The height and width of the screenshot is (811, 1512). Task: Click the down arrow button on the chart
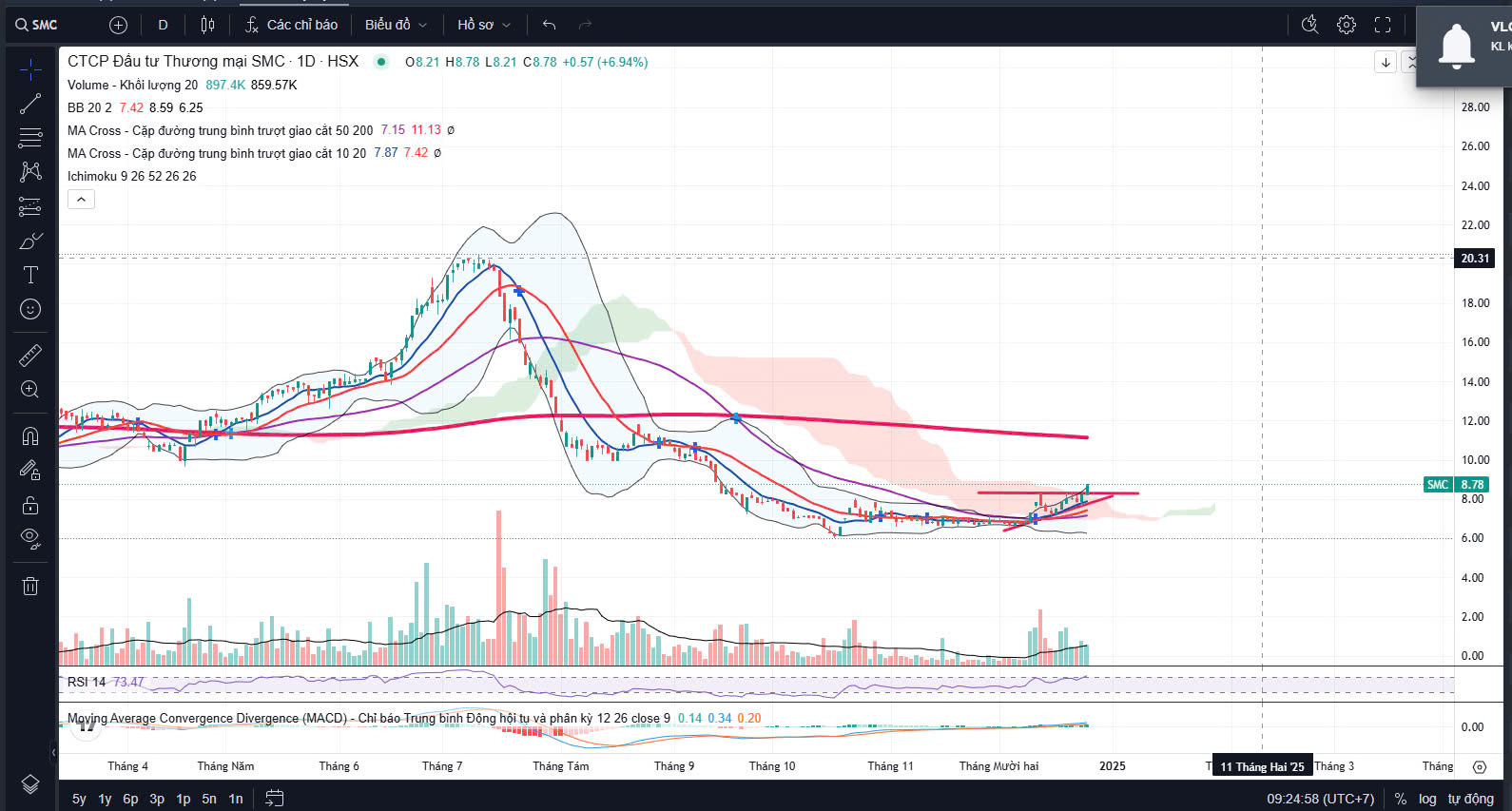coord(1386,63)
